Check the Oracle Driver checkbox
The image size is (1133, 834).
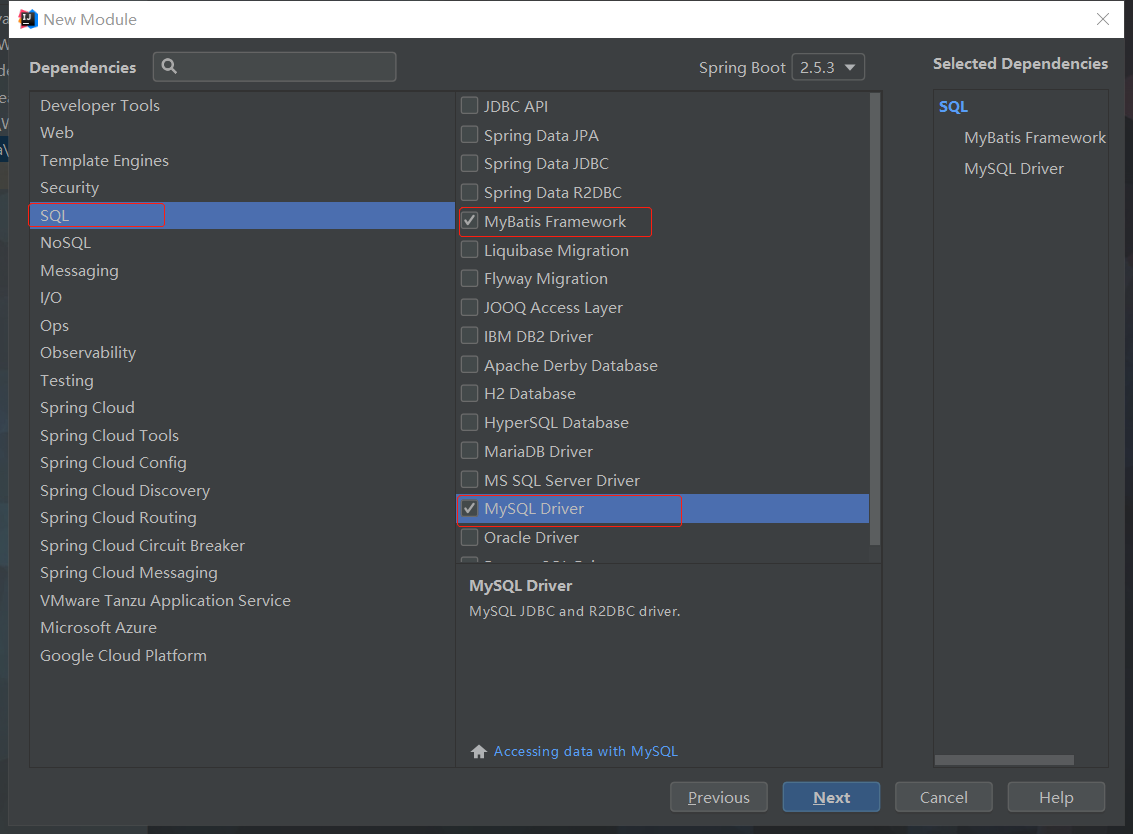pyautogui.click(x=470, y=537)
